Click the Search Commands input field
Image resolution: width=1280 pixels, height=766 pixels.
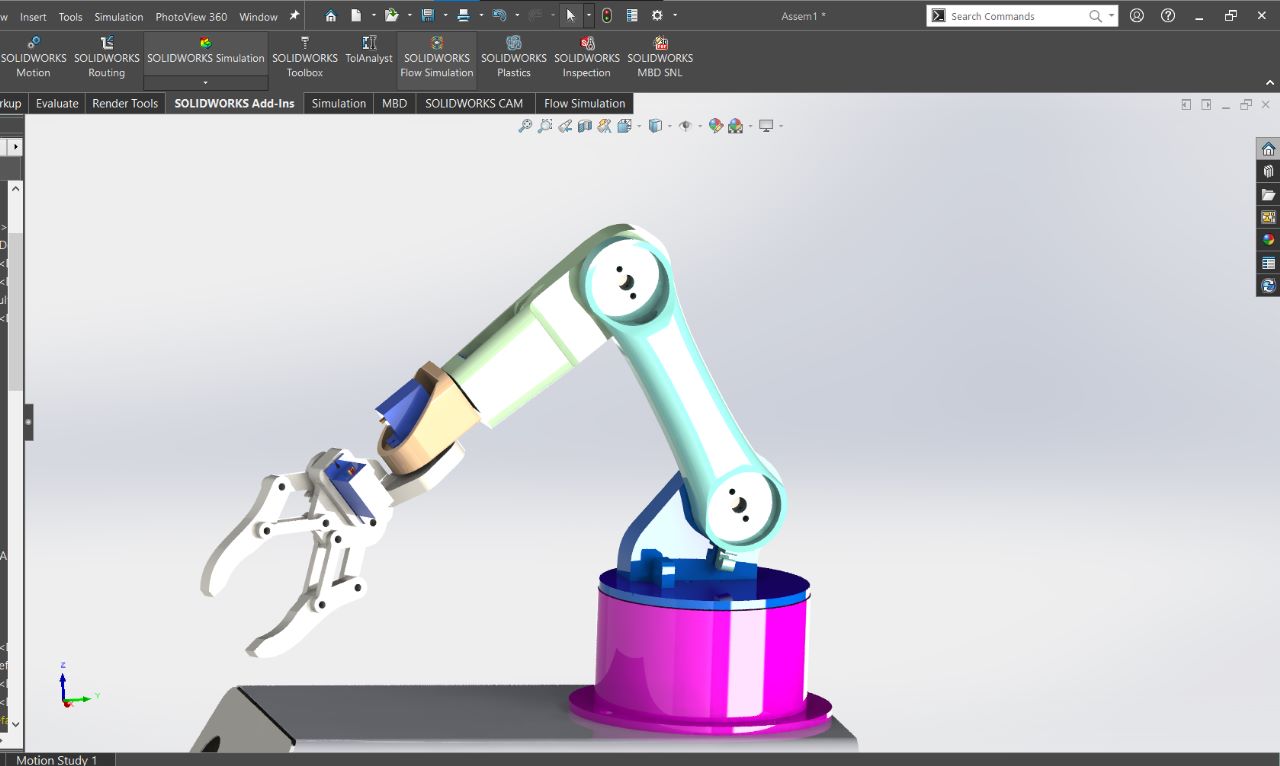tap(1022, 16)
